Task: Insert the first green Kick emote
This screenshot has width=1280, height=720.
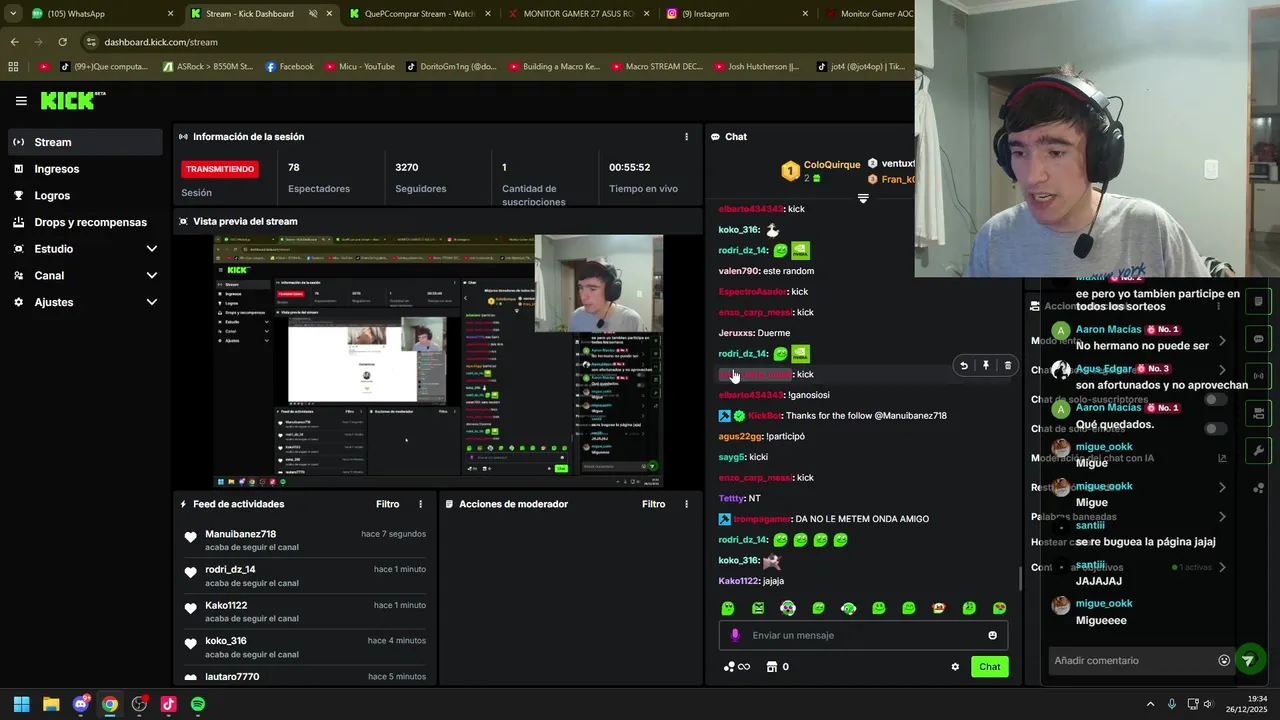Action: click(728, 608)
